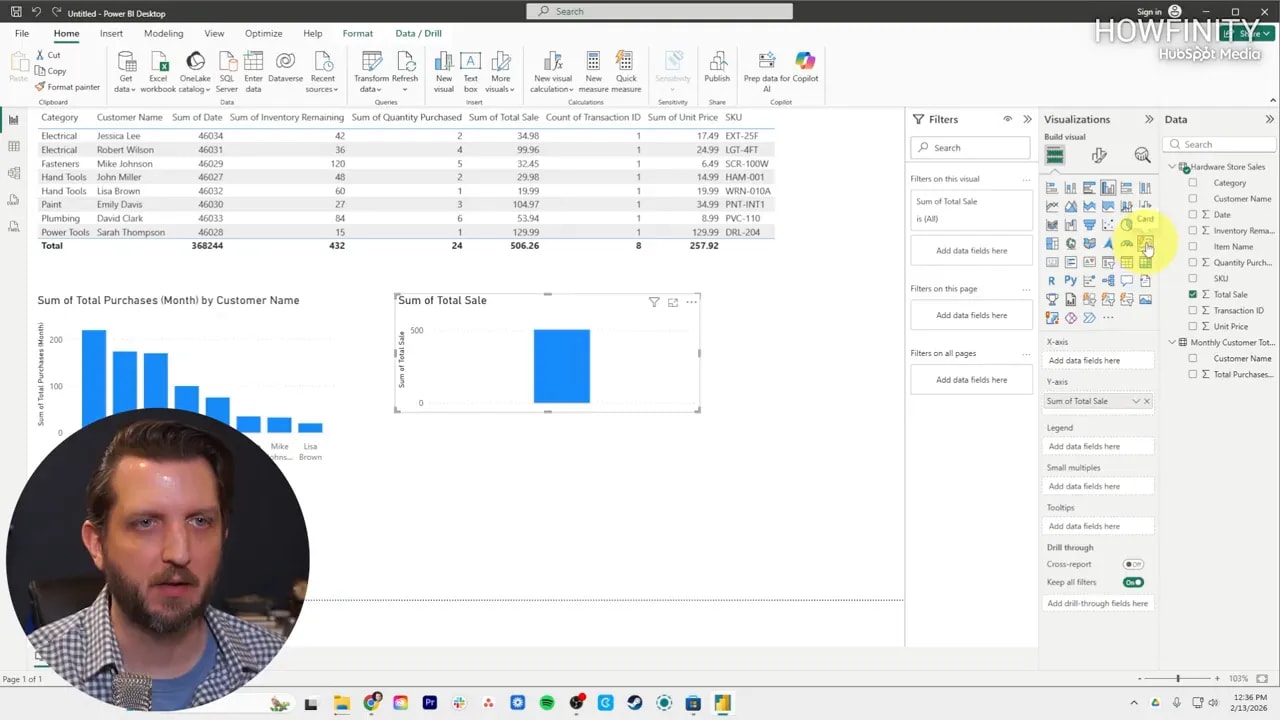This screenshot has width=1280, height=720.
Task: Check the Unit Price field checkbox
Action: tap(1192, 326)
